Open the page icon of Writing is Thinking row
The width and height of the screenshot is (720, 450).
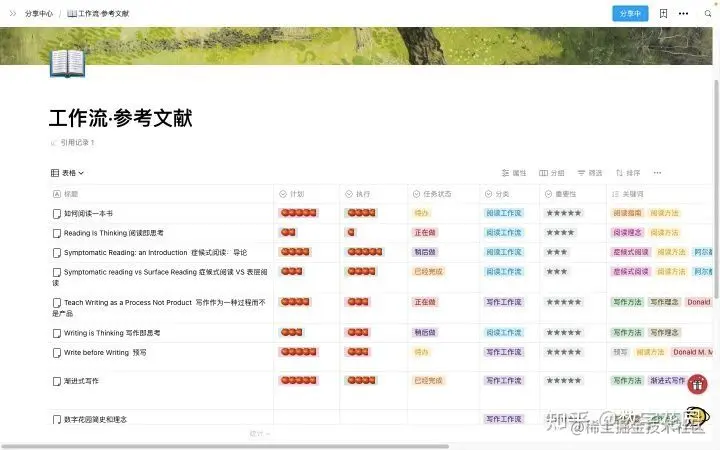click(x=56, y=333)
